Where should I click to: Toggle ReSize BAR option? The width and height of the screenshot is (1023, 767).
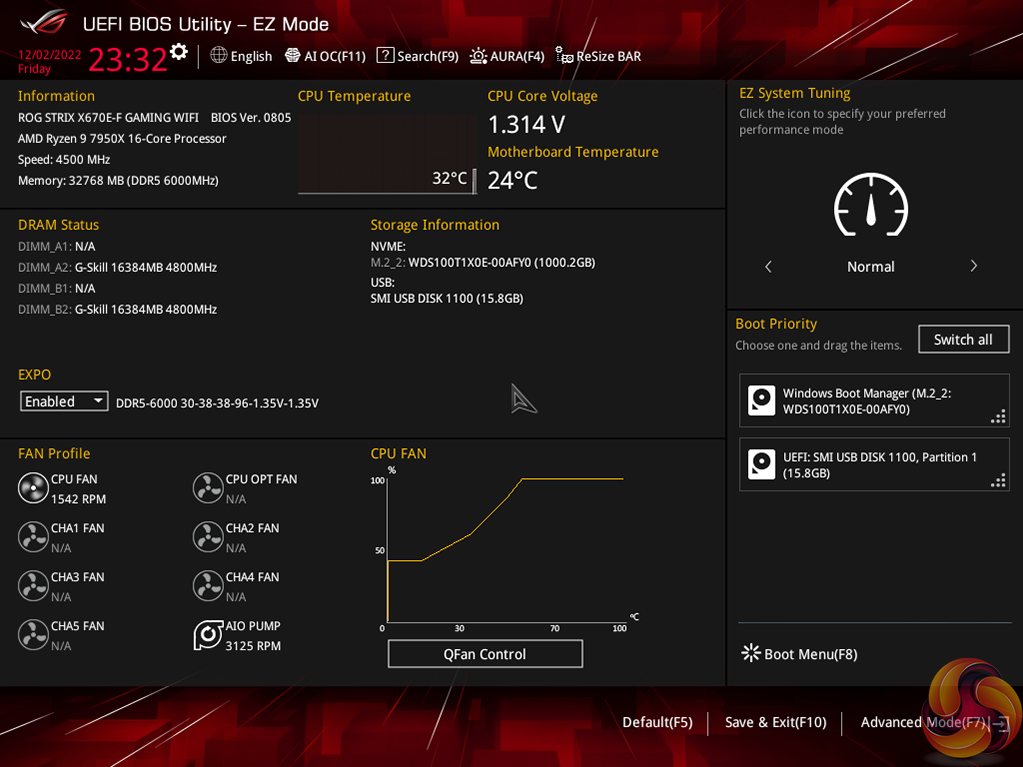point(598,56)
